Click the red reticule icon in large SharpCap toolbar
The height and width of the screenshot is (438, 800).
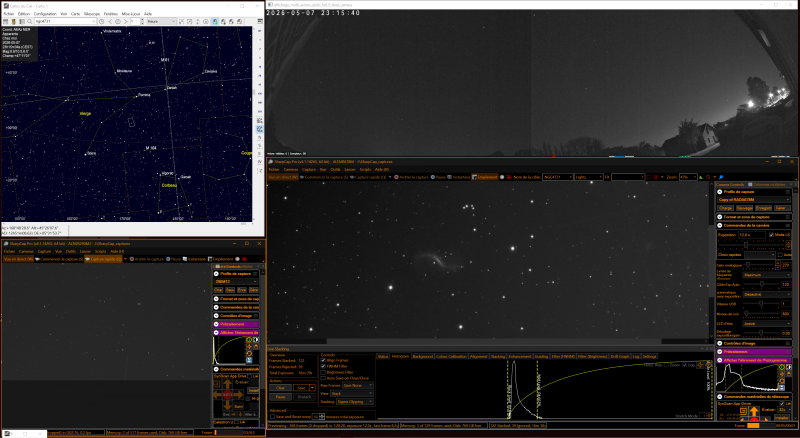(x=656, y=177)
